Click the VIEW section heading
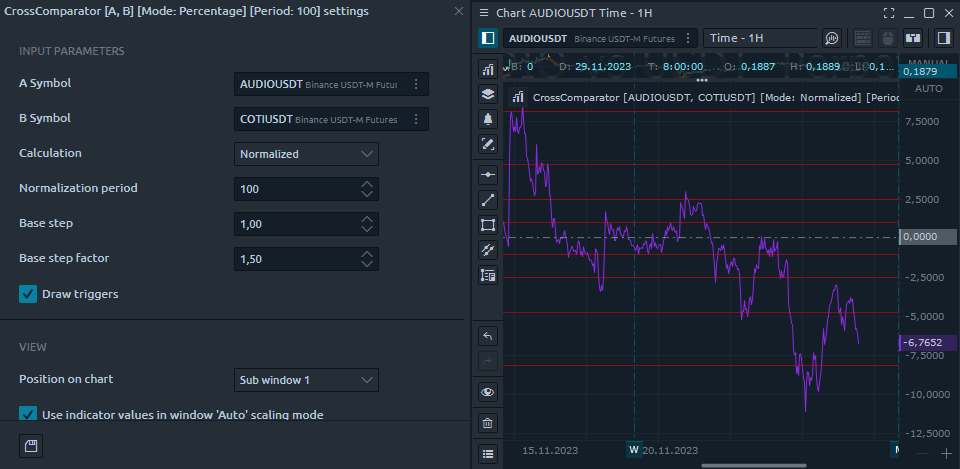Image resolution: width=960 pixels, height=469 pixels. click(33, 347)
